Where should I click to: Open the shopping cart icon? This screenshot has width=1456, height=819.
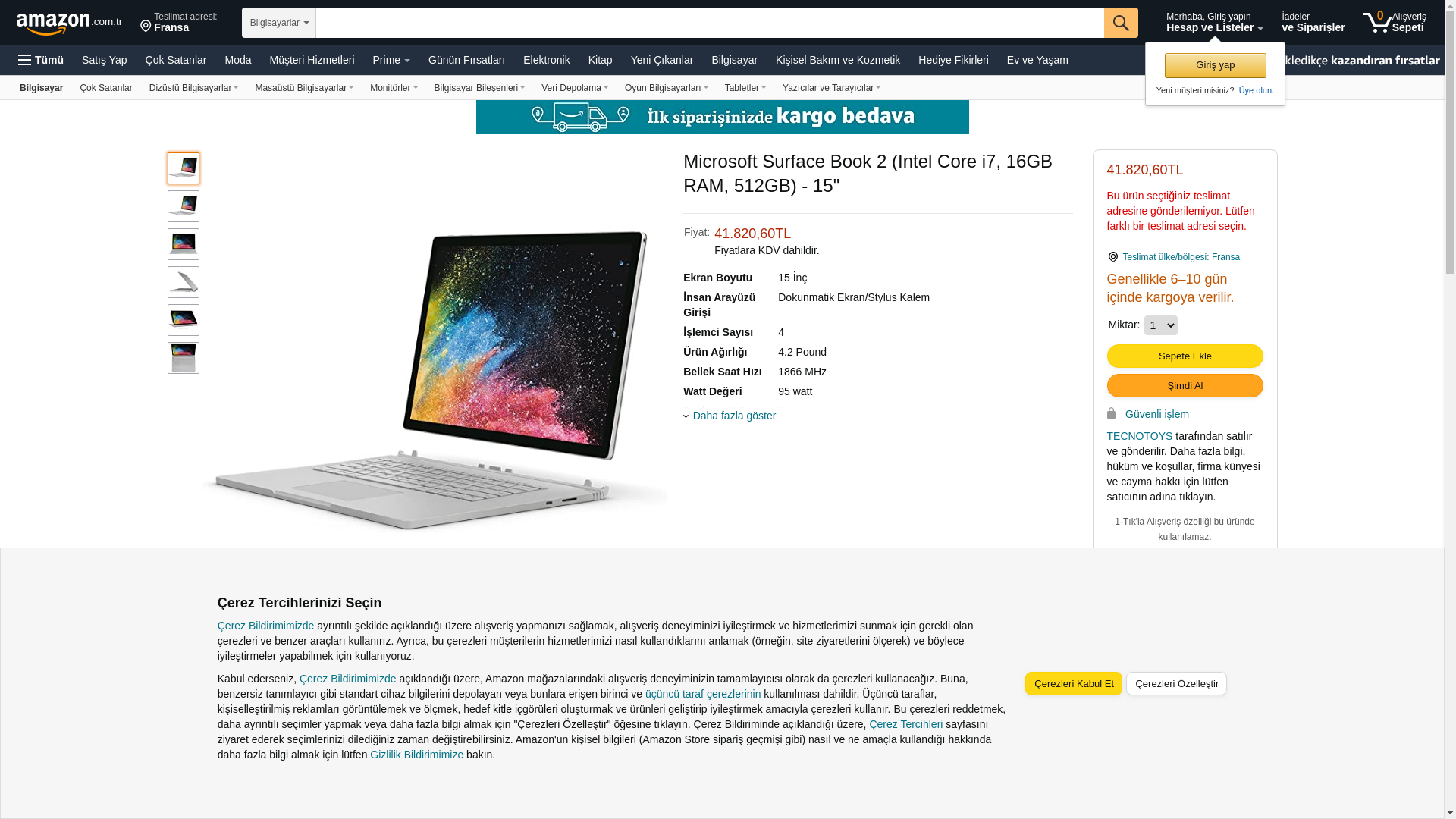tap(1377, 22)
